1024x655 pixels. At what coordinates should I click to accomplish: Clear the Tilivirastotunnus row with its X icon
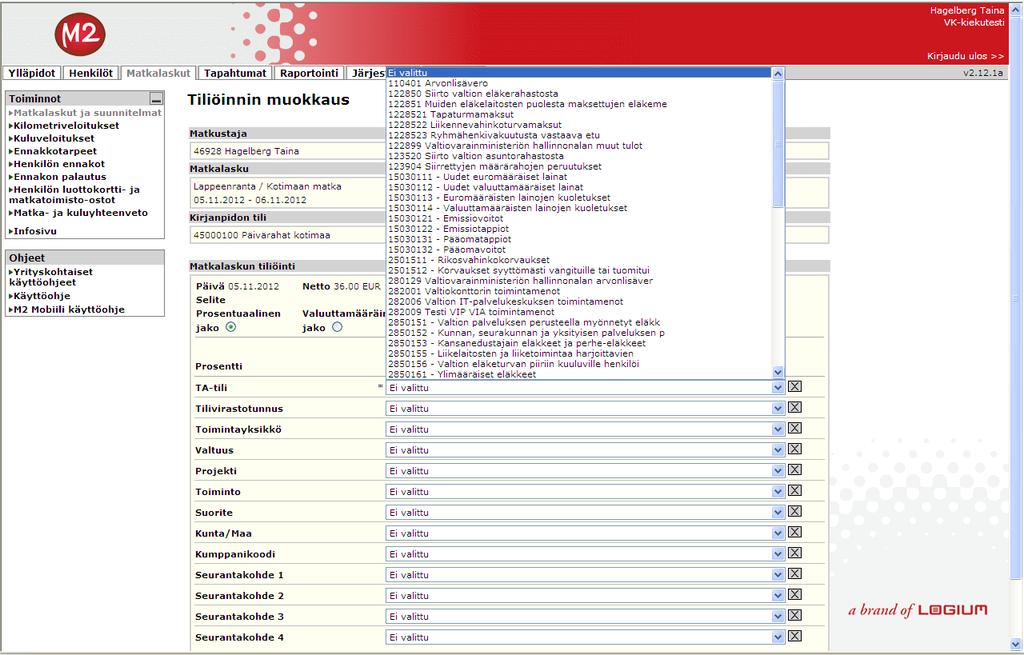(x=795, y=407)
